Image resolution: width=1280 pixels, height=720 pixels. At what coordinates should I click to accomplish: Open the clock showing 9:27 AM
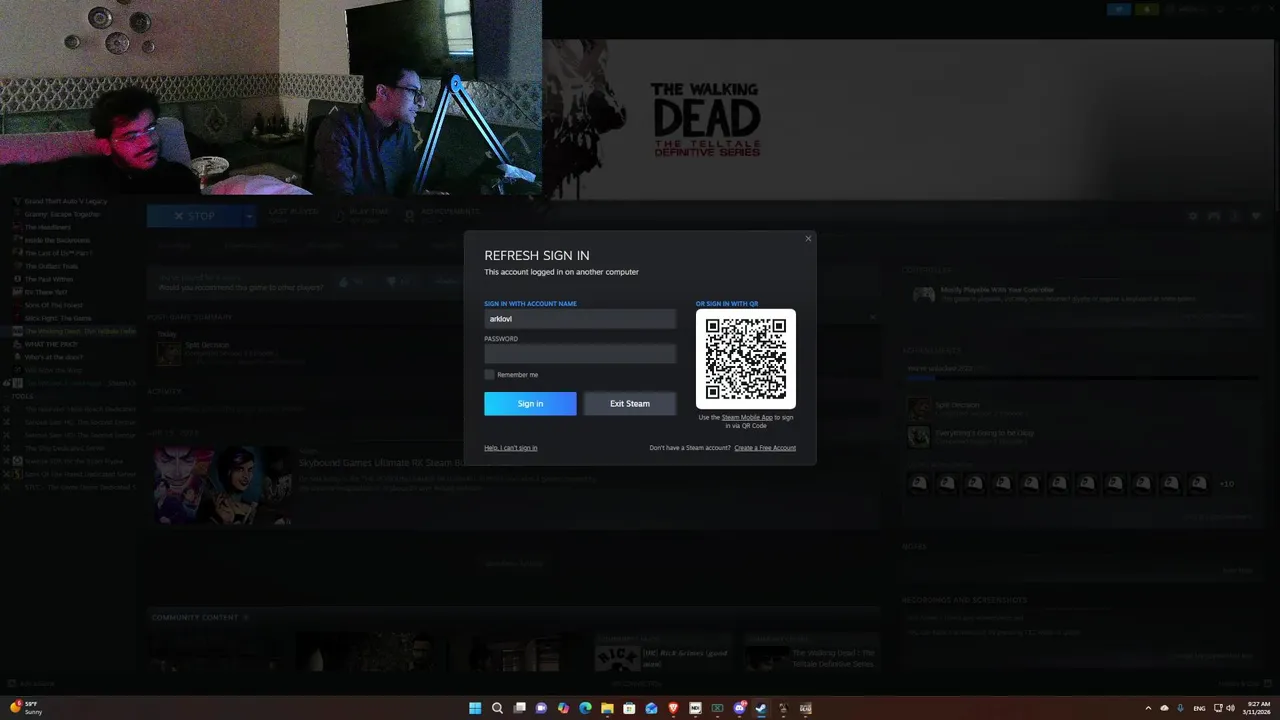(x=1255, y=708)
